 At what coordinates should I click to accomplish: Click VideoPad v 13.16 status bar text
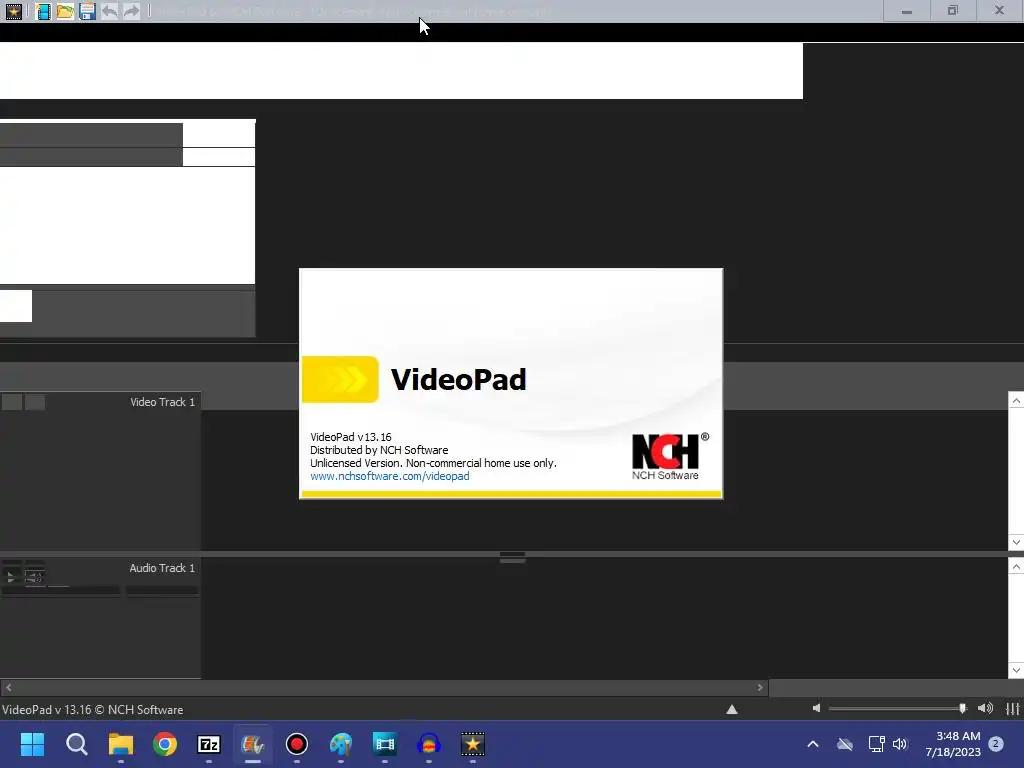tap(92, 709)
